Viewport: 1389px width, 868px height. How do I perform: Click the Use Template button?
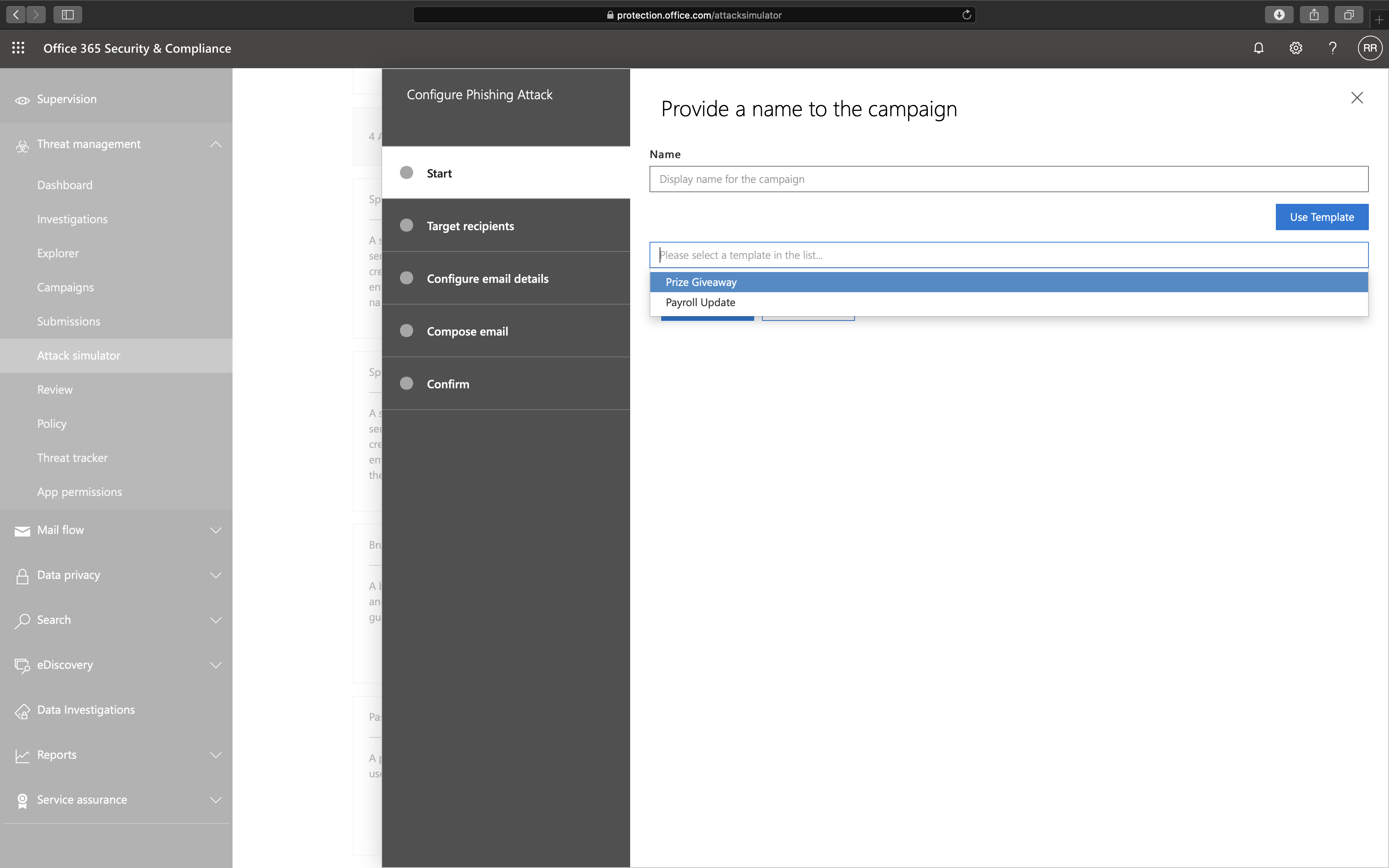(1321, 217)
